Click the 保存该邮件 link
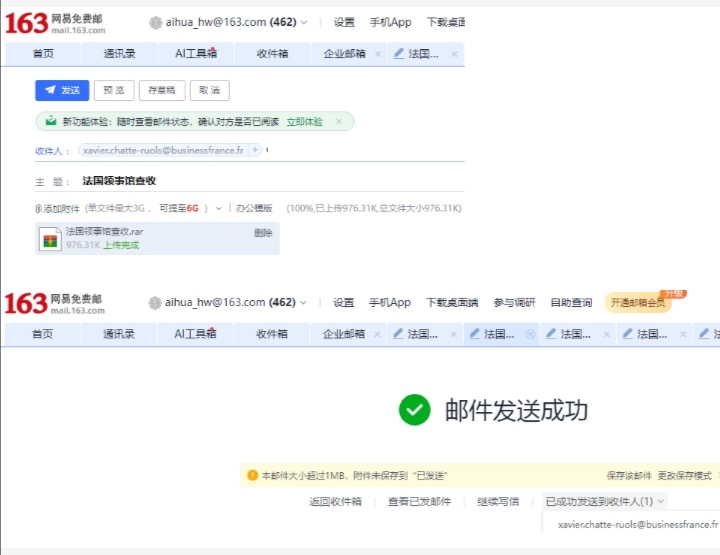The image size is (720, 555). click(x=629, y=476)
